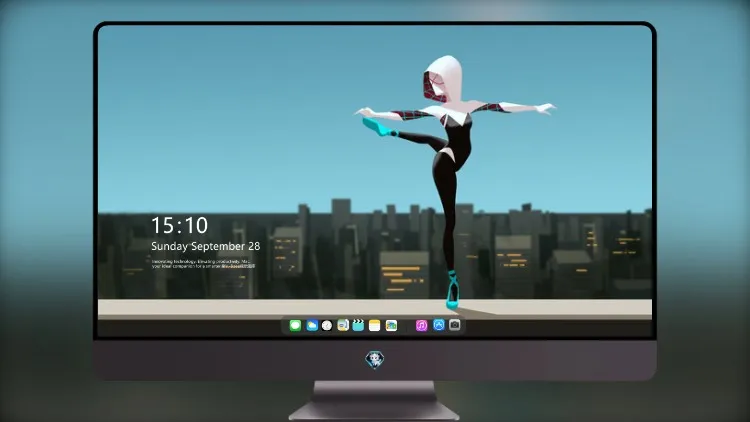Screen dimensions: 750x422
Task: Open the colorful gallery icon after Notes
Action: (391, 325)
